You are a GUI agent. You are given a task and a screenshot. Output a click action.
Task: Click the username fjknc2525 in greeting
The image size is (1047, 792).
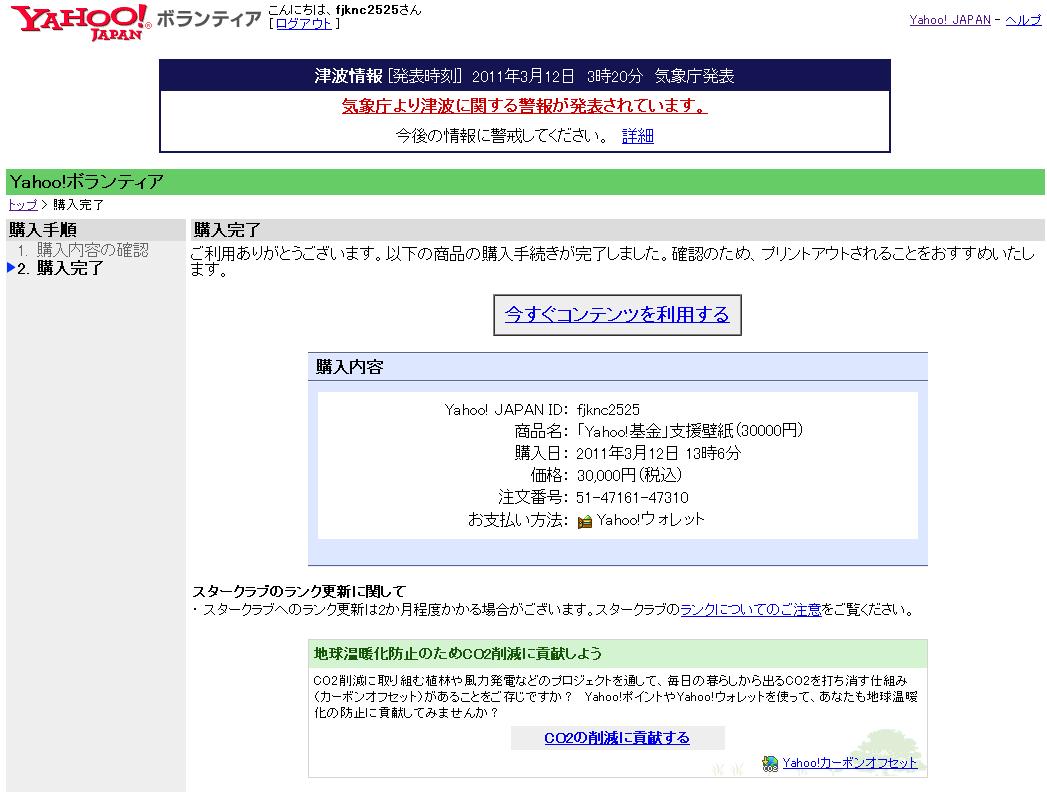(367, 10)
